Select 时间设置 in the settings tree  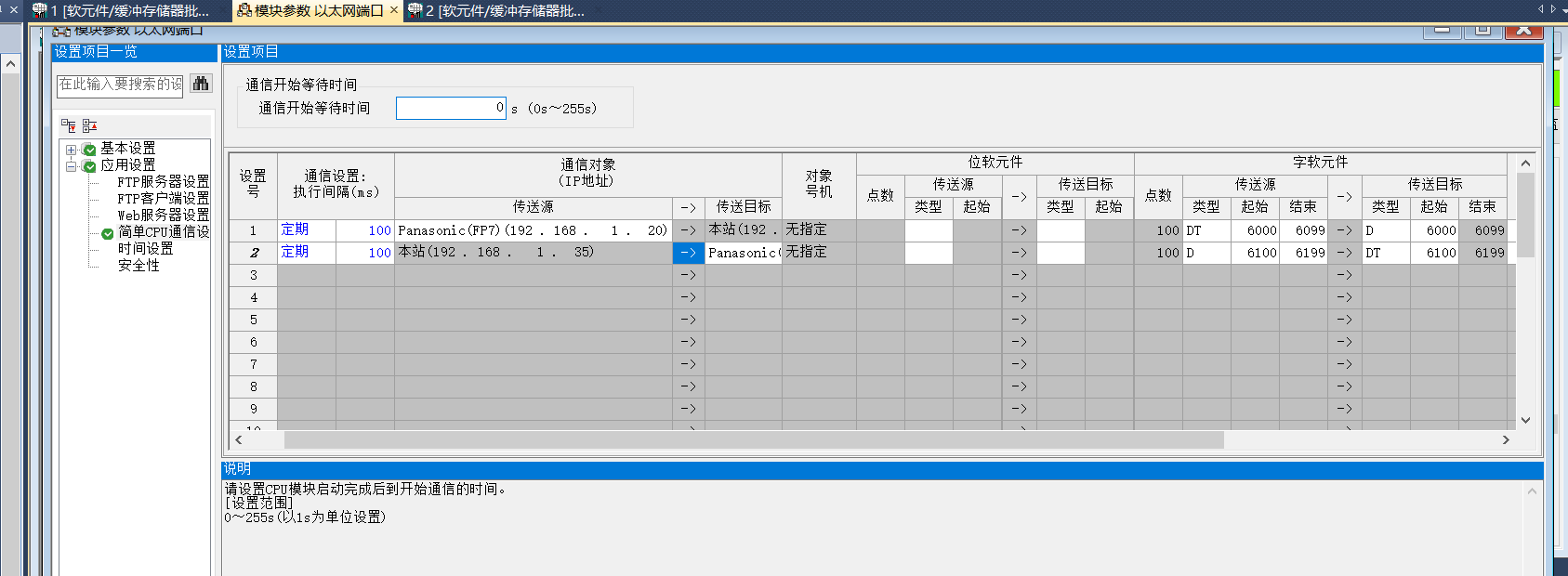click(145, 249)
